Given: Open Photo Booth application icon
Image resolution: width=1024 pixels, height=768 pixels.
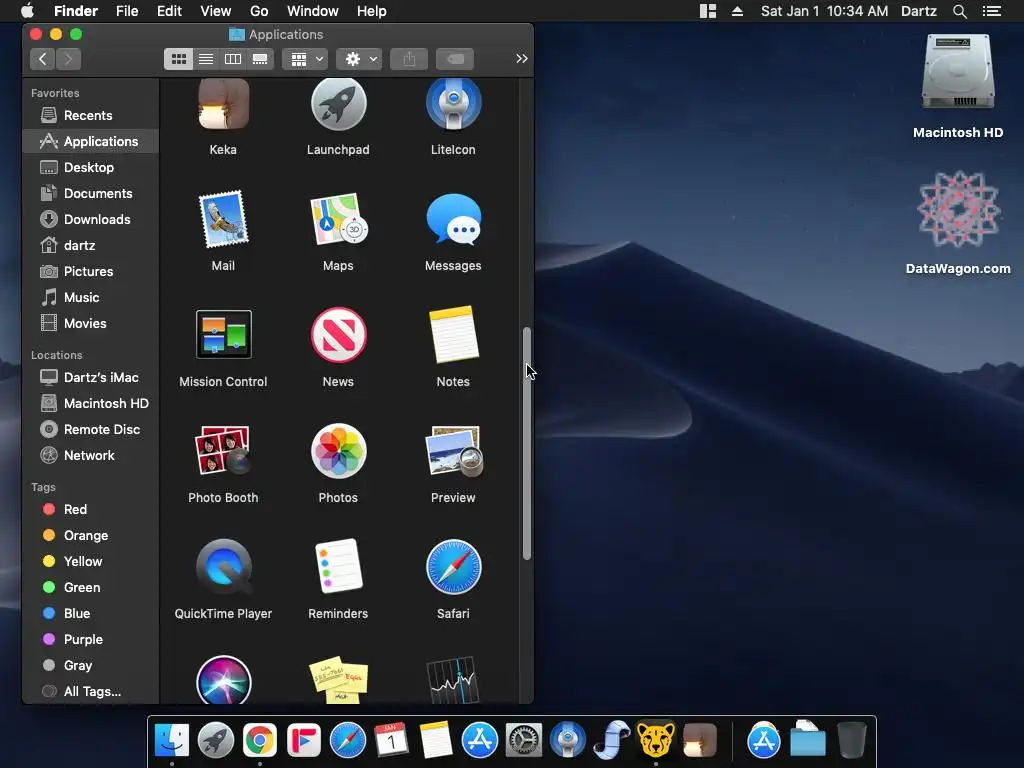Looking at the screenshot, I should pos(223,451).
